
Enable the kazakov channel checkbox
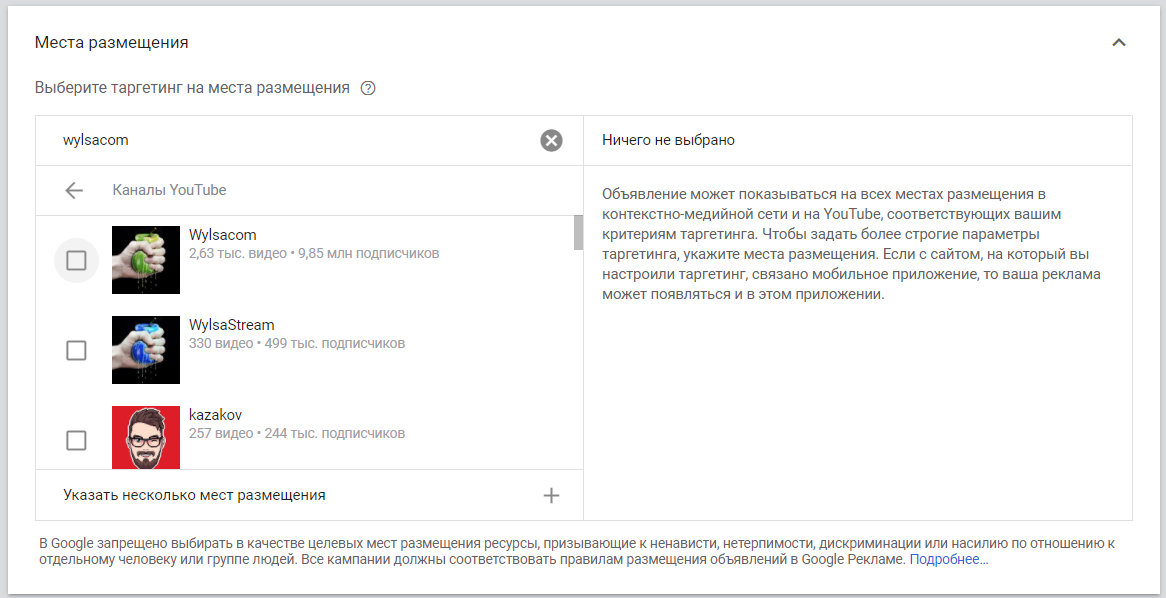76,440
